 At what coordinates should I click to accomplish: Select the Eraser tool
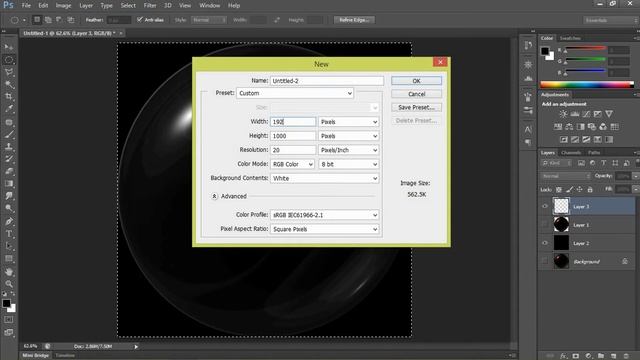9,171
